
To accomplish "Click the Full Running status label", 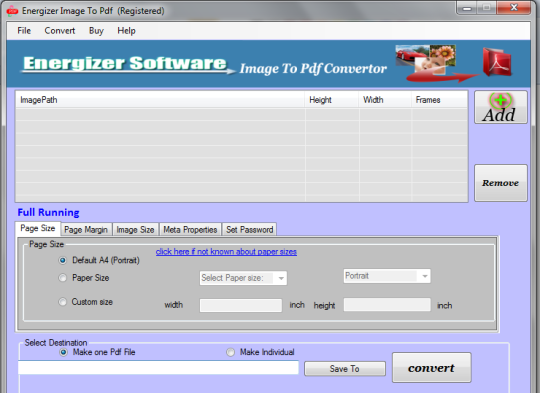I will [x=49, y=212].
